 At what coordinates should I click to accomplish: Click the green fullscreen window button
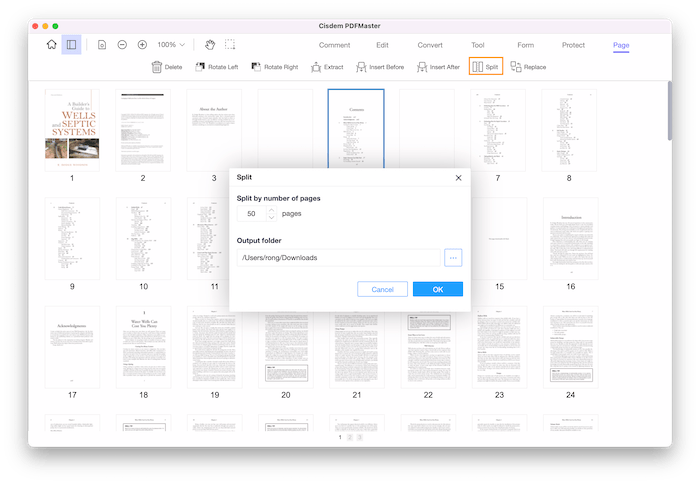[55, 26]
